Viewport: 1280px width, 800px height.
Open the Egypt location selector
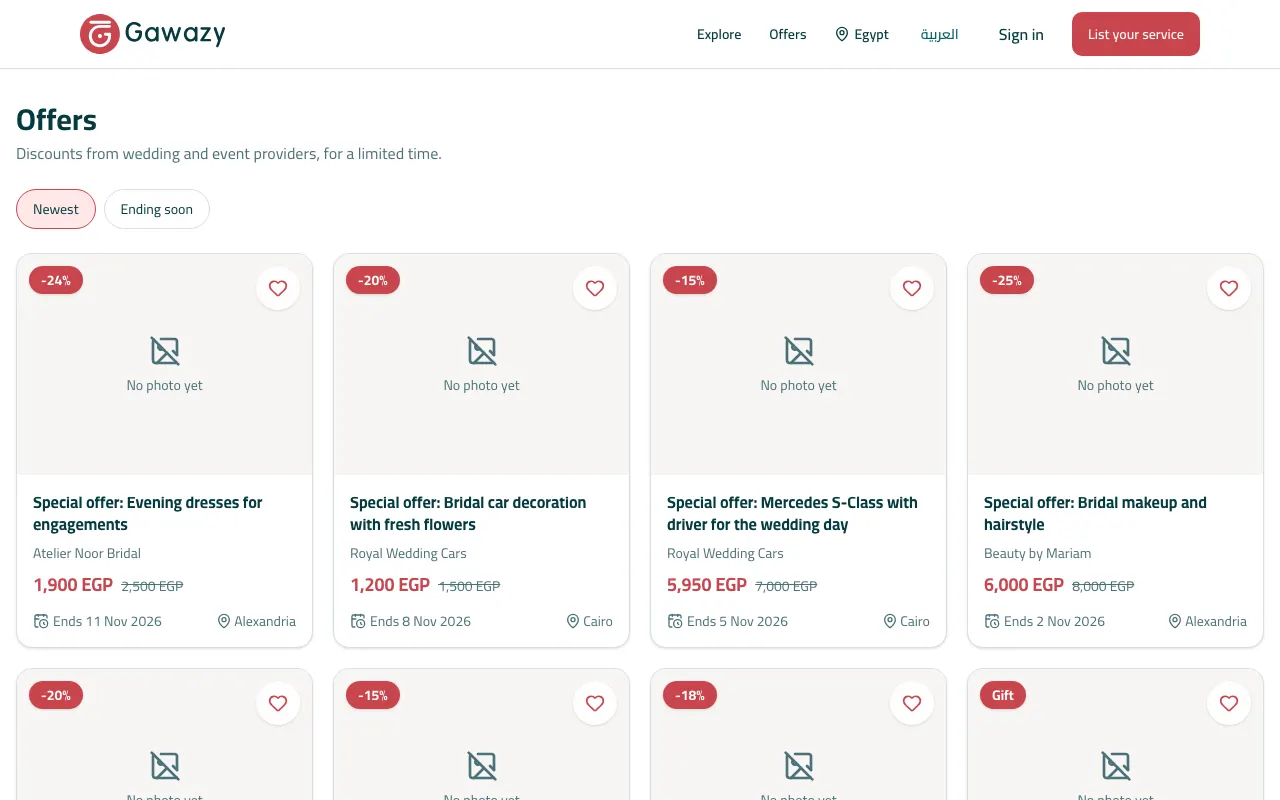[862, 34]
